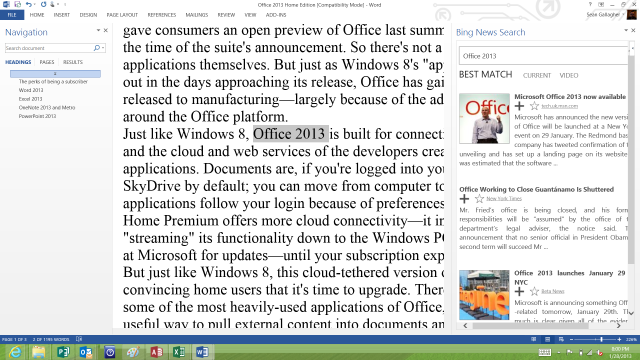This screenshot has height=360, width=640.
Task: Go to the PowerPoint 2013 heading
Action: [x=37, y=116]
